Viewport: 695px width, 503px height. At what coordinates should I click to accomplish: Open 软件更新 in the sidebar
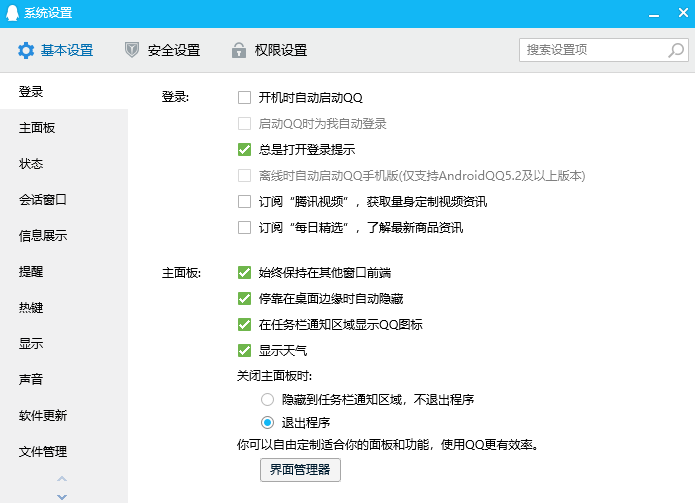coord(64,415)
